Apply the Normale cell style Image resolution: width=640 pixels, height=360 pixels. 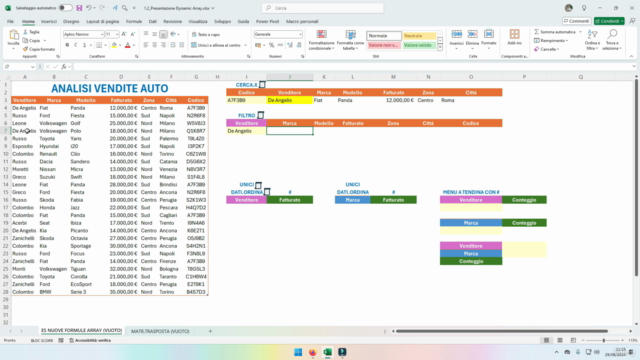[x=384, y=36]
